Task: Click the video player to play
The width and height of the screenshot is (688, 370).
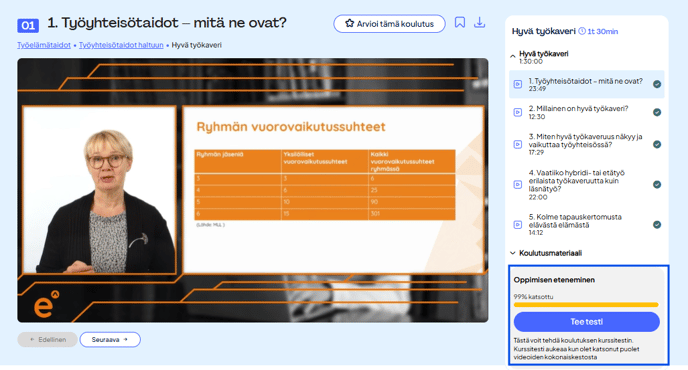Action: (253, 190)
